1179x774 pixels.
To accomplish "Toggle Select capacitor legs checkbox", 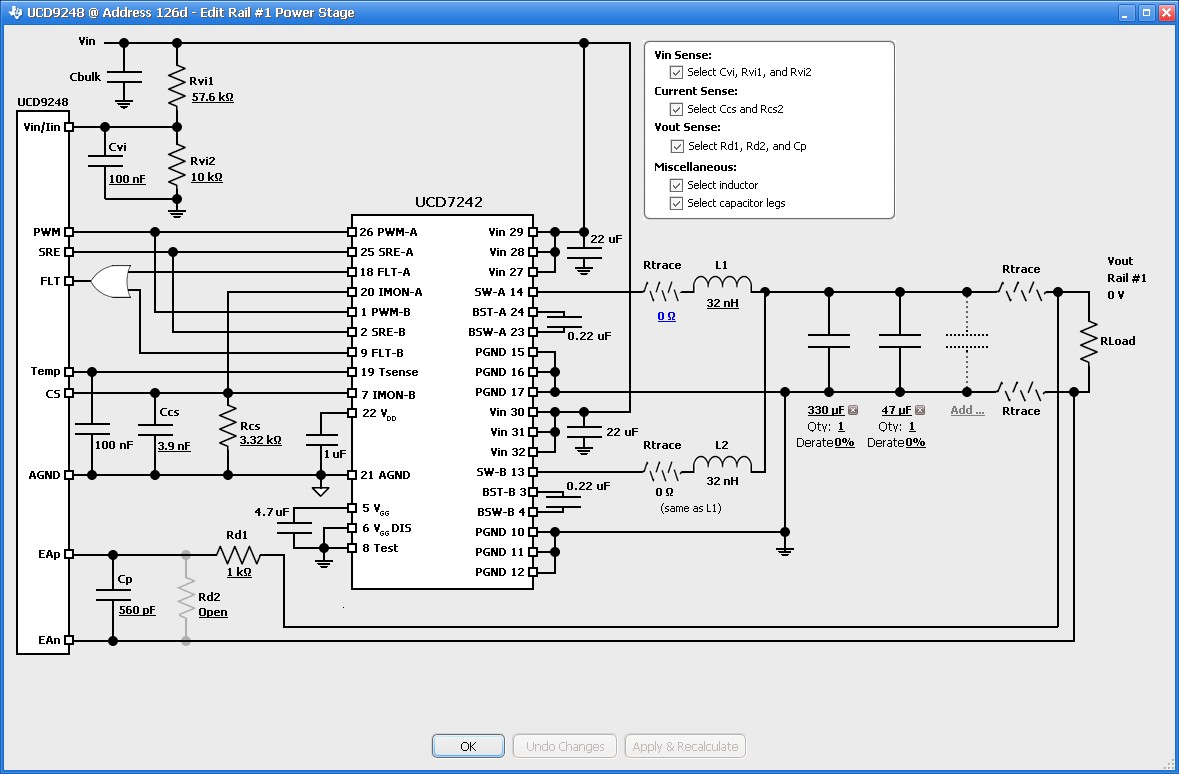I will [x=676, y=203].
